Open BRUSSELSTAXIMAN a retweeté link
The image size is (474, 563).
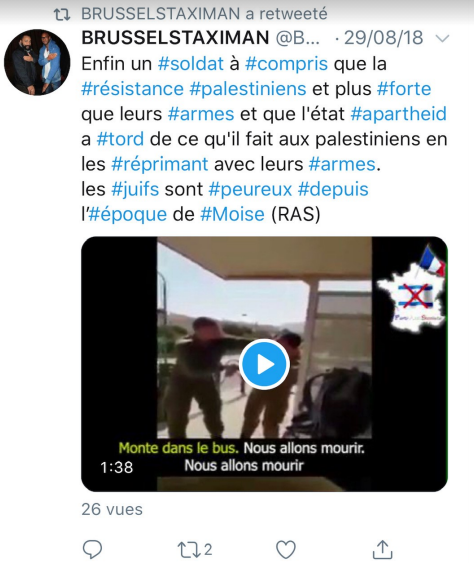[204, 14]
